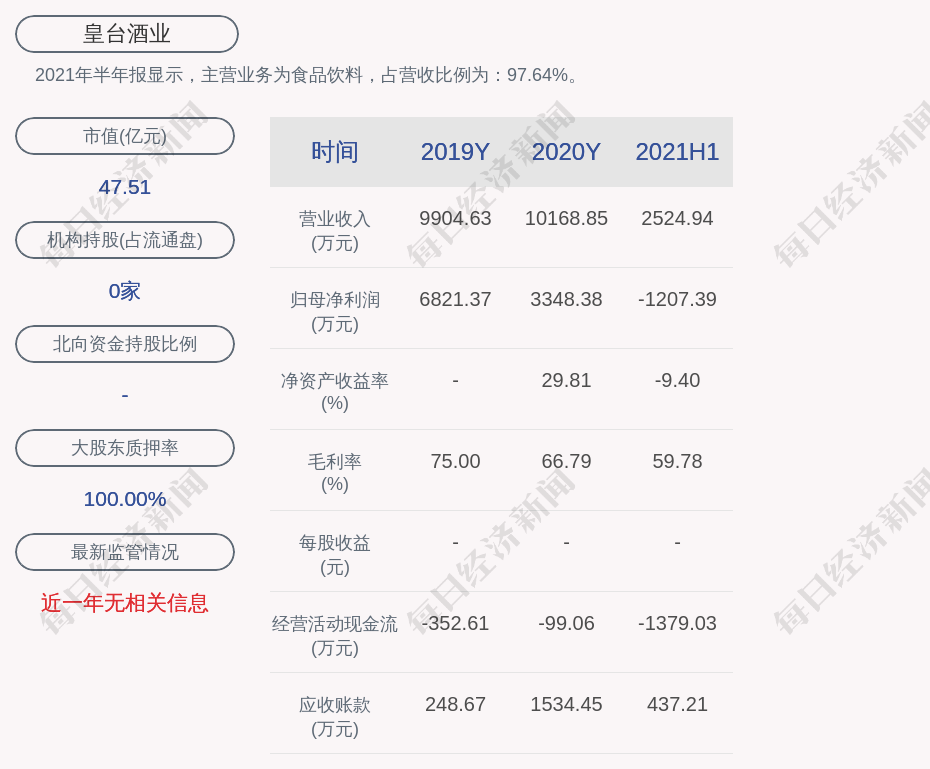Click ROE value 29.81
Viewport: 930px width, 769px height.
click(x=566, y=380)
